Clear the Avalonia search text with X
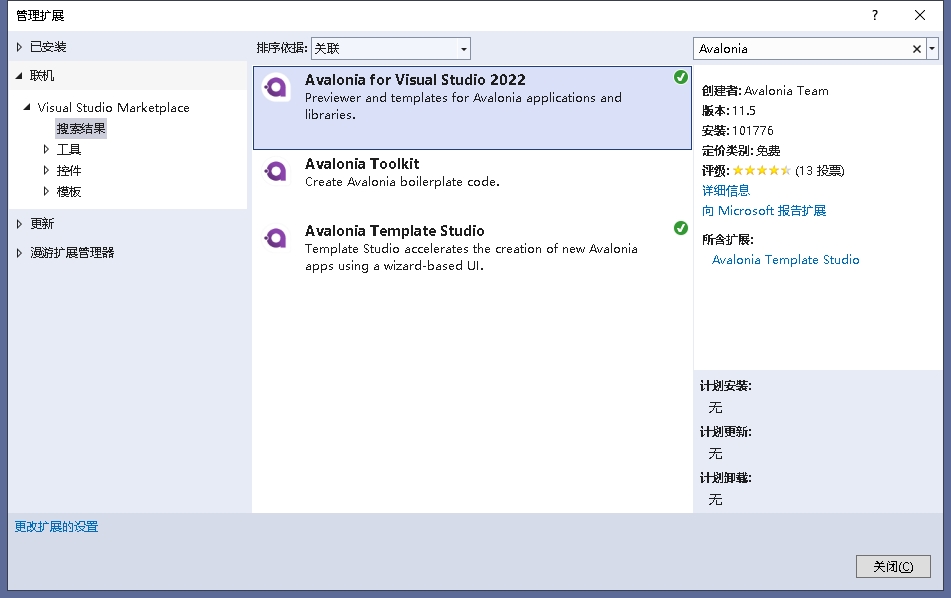 (x=916, y=49)
